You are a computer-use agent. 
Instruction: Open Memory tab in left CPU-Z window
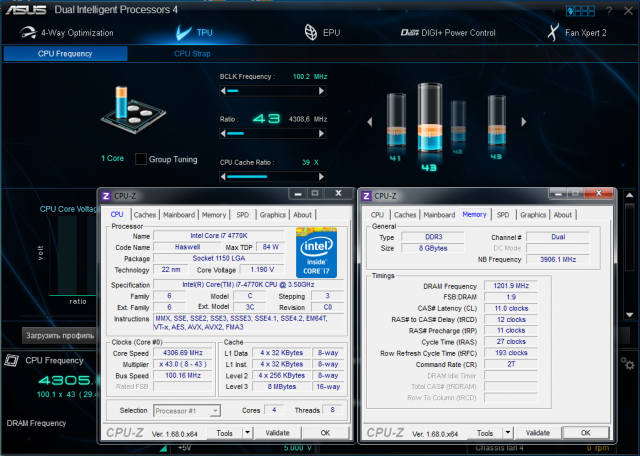coord(213,215)
